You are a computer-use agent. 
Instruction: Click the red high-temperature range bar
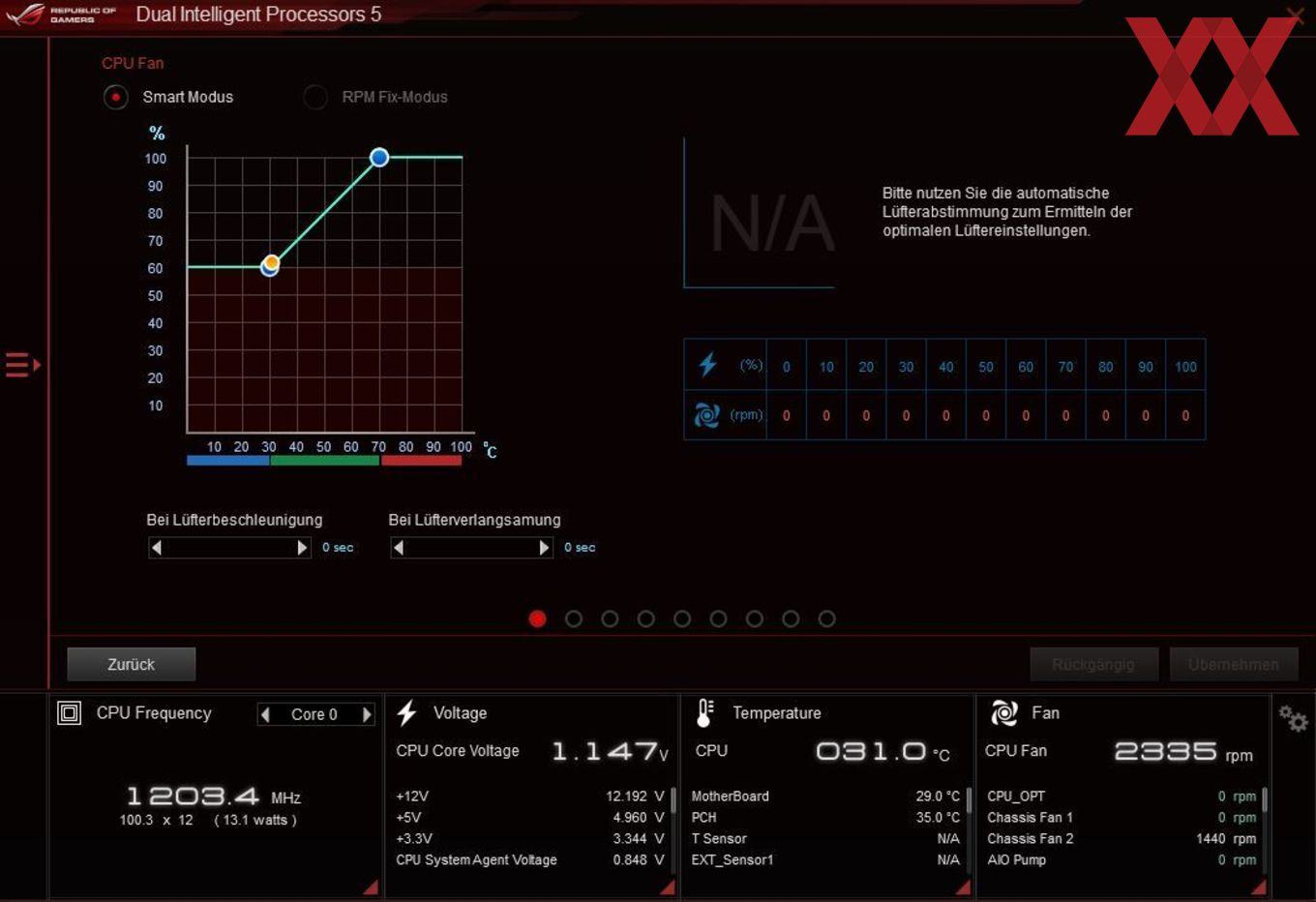click(x=422, y=461)
